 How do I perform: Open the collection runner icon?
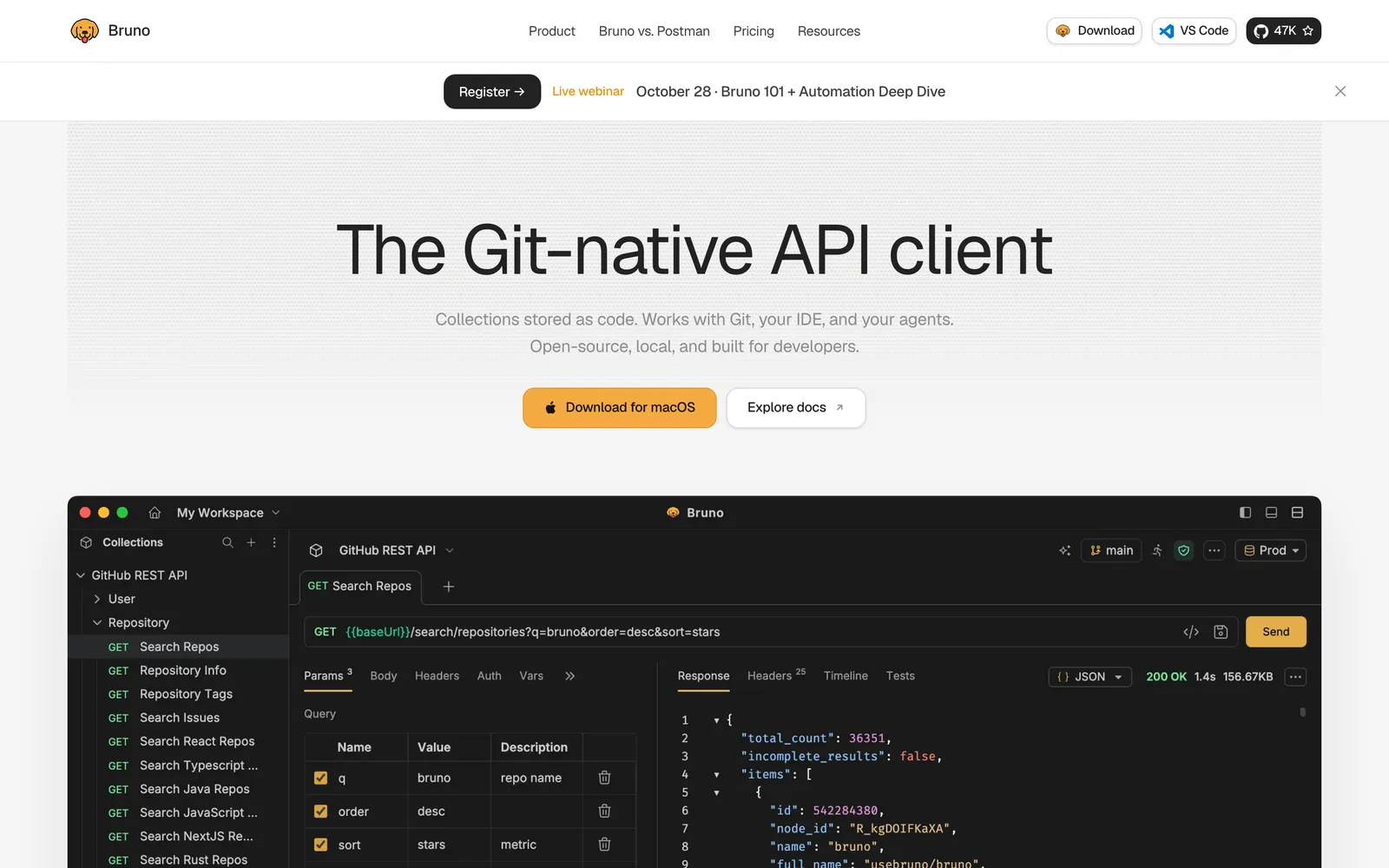coord(1157,550)
